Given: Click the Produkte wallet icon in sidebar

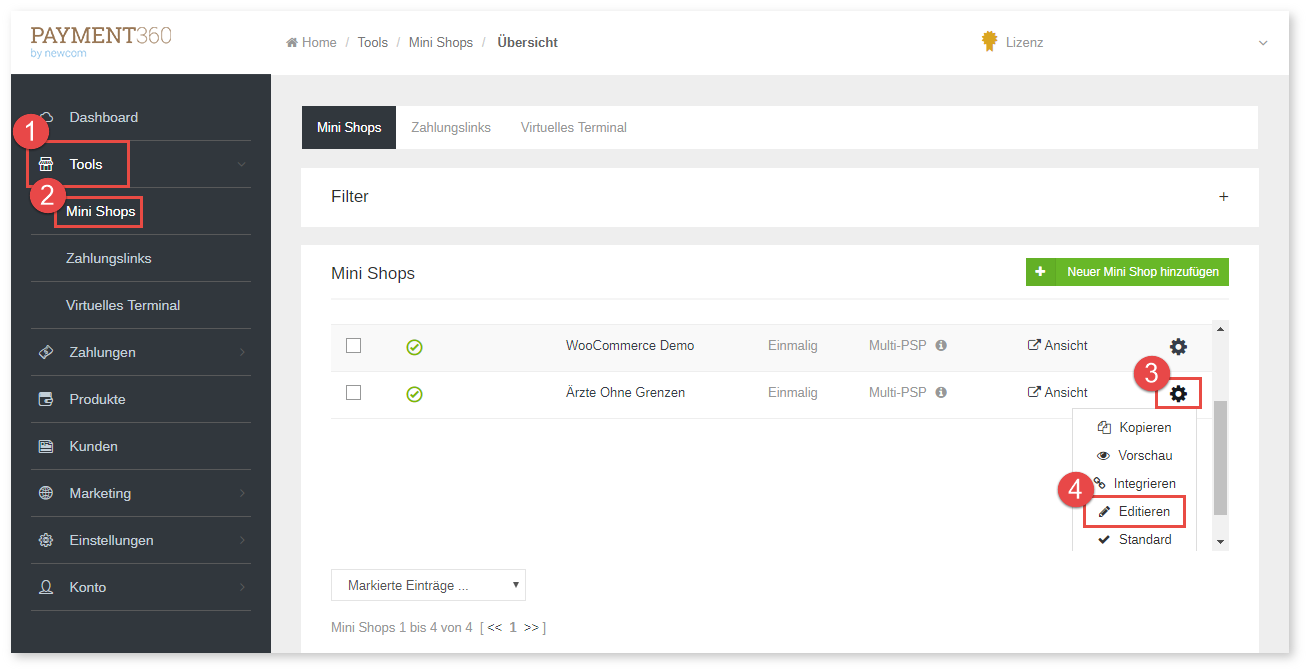Looking at the screenshot, I should 46,399.
